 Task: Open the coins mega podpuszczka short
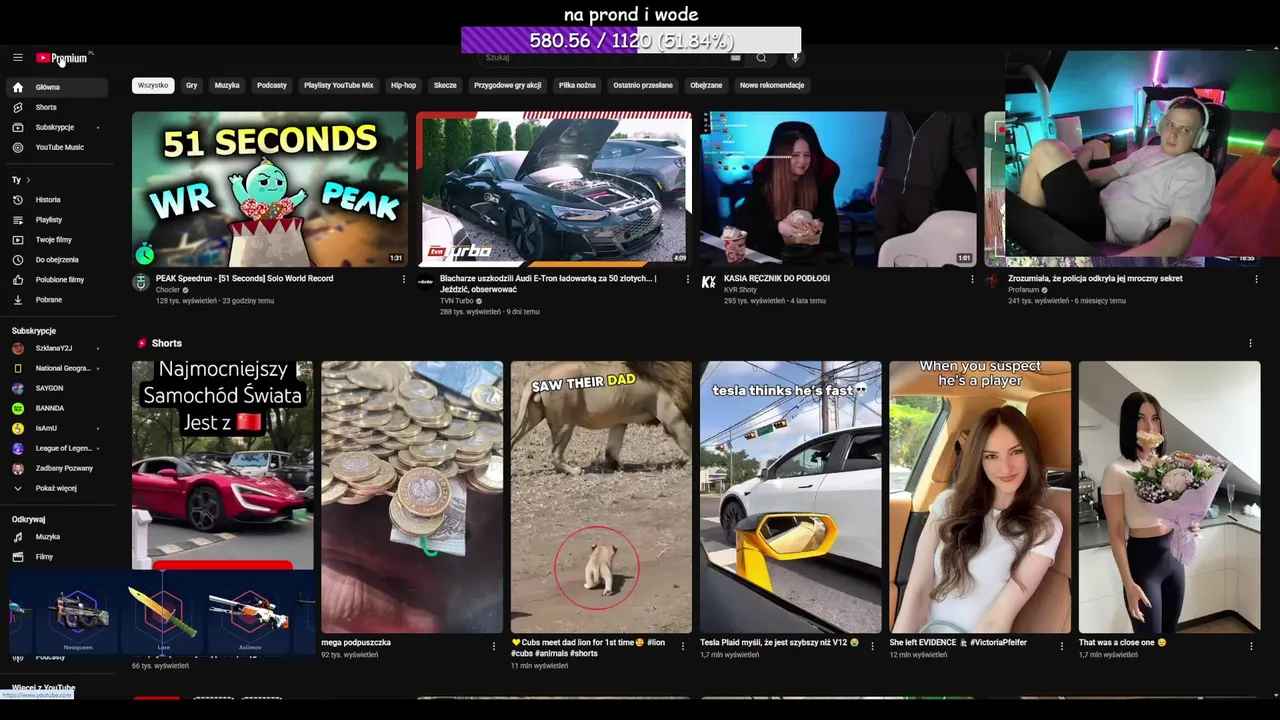coord(412,497)
